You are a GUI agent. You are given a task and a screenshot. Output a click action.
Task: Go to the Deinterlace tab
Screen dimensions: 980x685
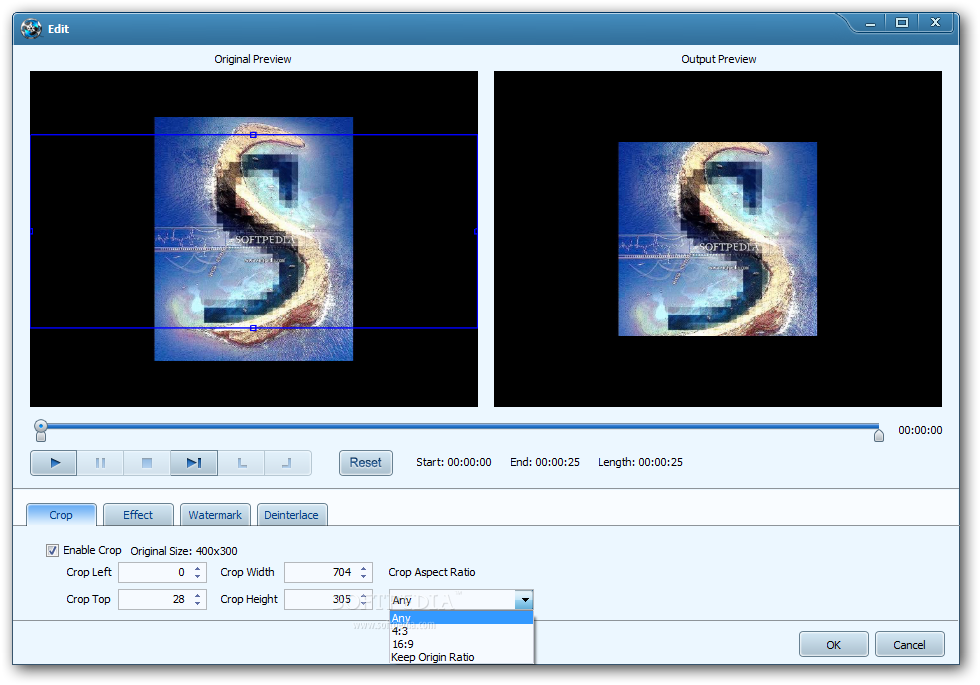291,515
